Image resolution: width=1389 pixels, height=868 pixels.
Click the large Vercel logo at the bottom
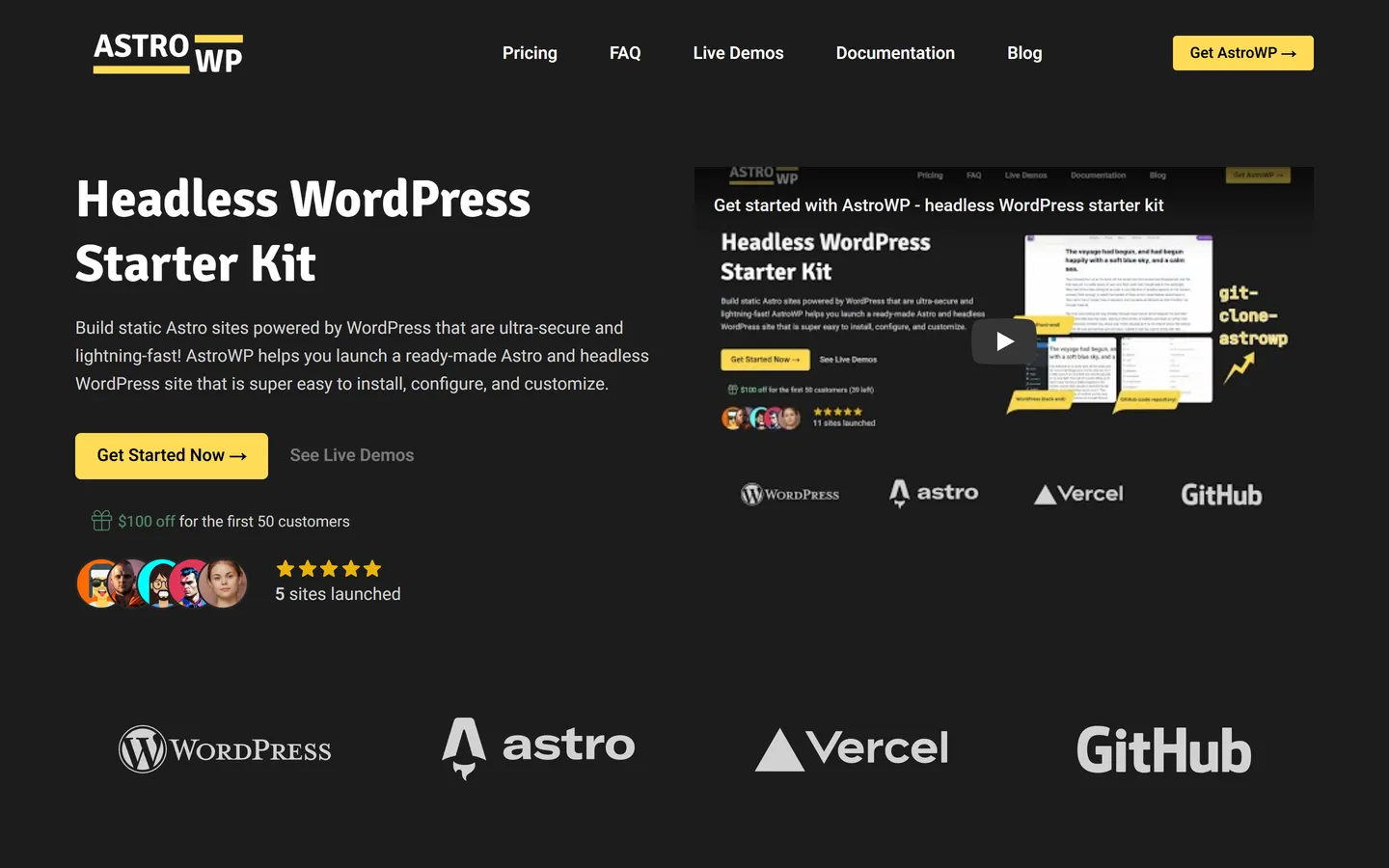852,748
